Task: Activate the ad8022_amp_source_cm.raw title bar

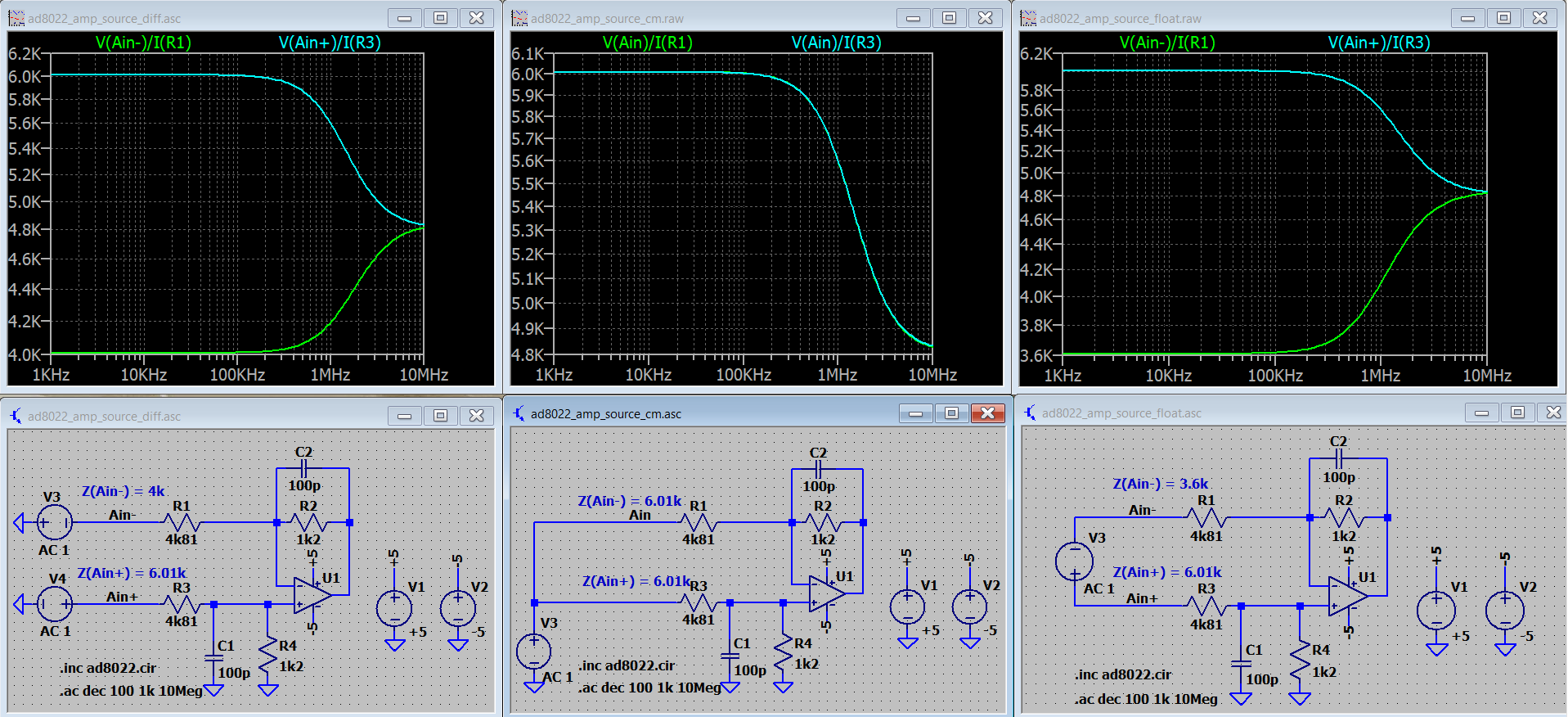Action: [757, 18]
